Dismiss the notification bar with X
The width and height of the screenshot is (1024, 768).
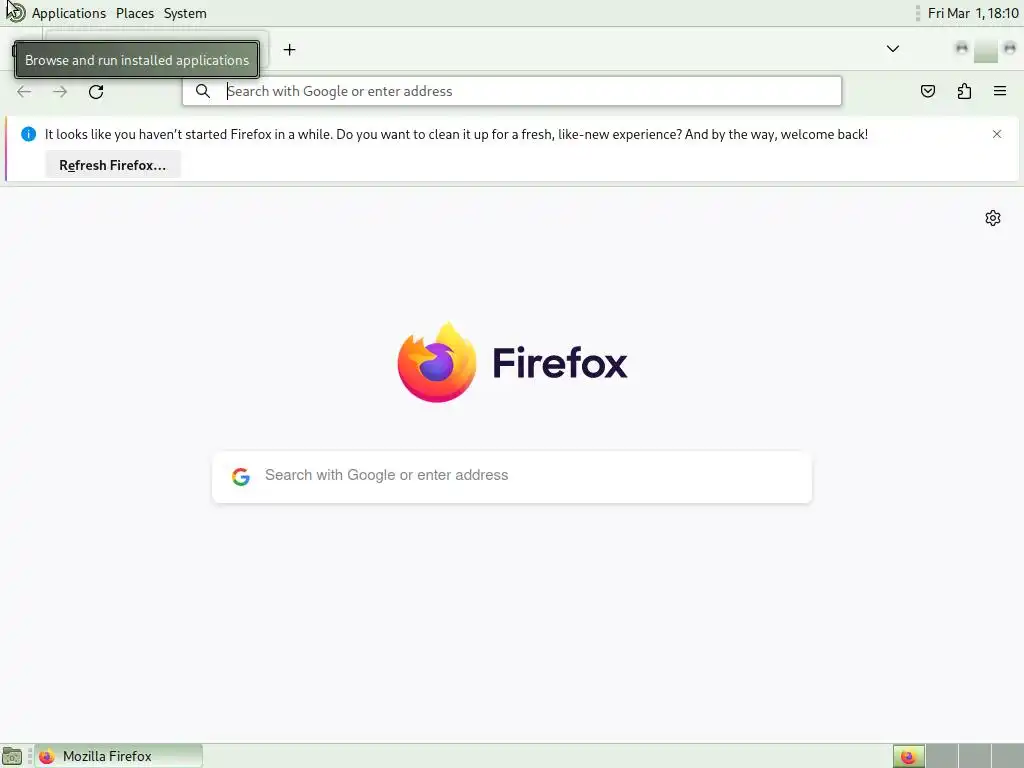(x=997, y=134)
